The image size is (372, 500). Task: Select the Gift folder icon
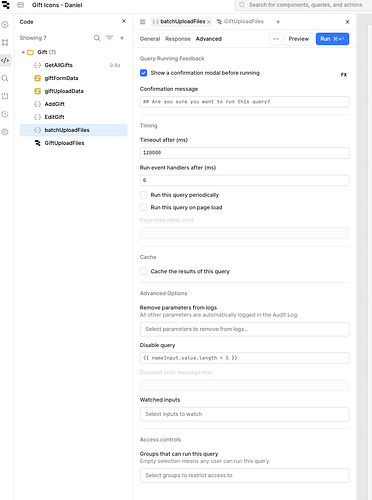click(x=30, y=52)
